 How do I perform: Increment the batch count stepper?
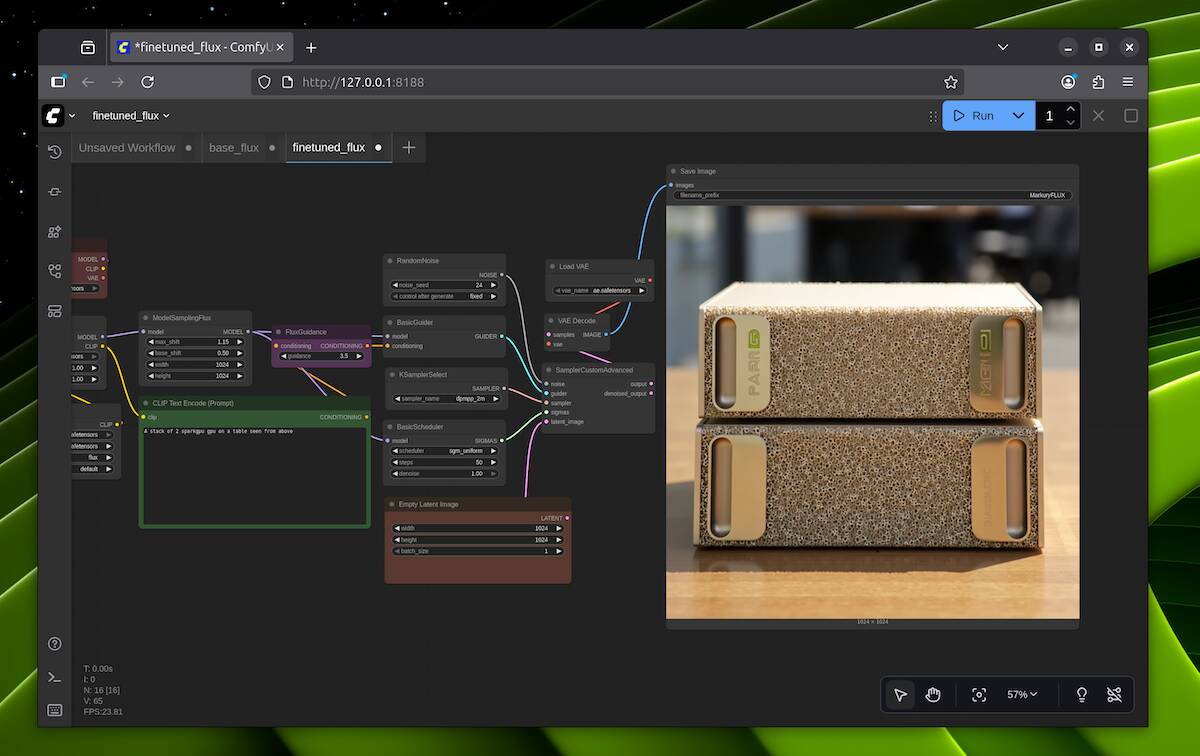(1071, 109)
